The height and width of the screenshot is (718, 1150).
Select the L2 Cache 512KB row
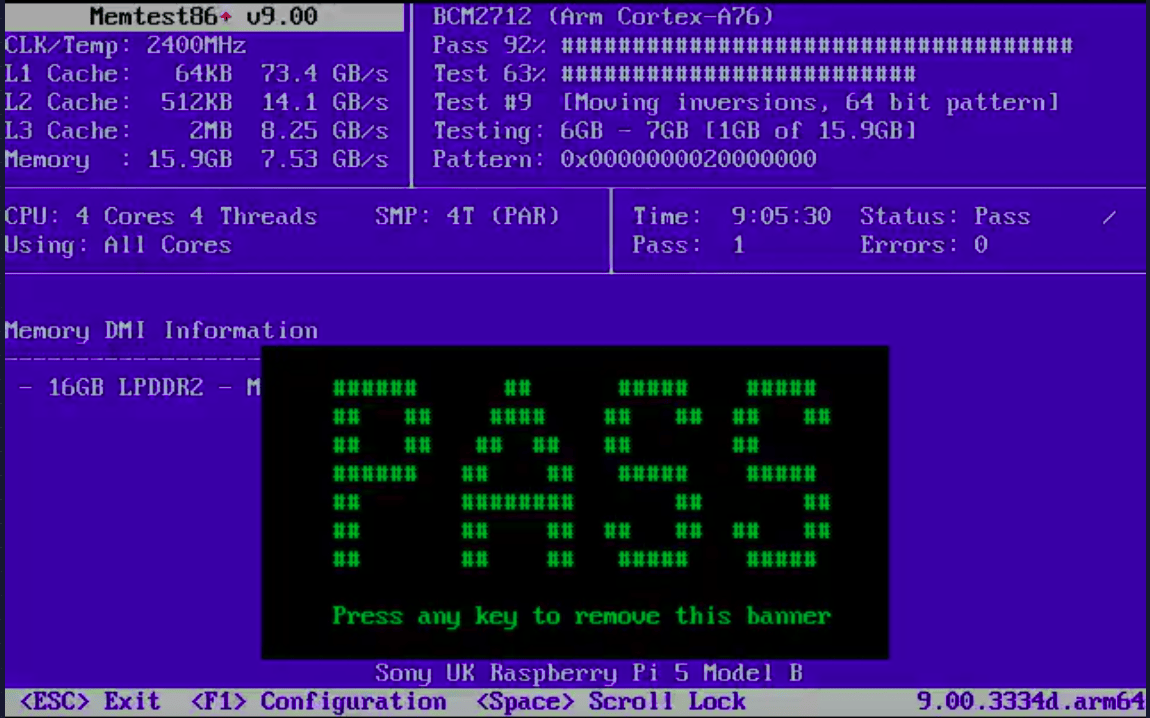point(197,103)
